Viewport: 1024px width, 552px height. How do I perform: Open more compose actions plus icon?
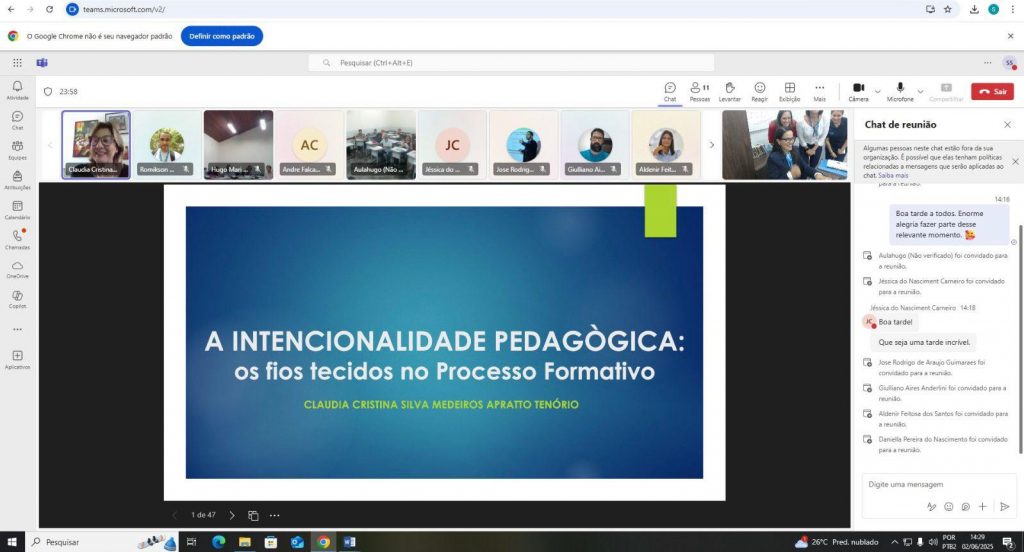982,506
